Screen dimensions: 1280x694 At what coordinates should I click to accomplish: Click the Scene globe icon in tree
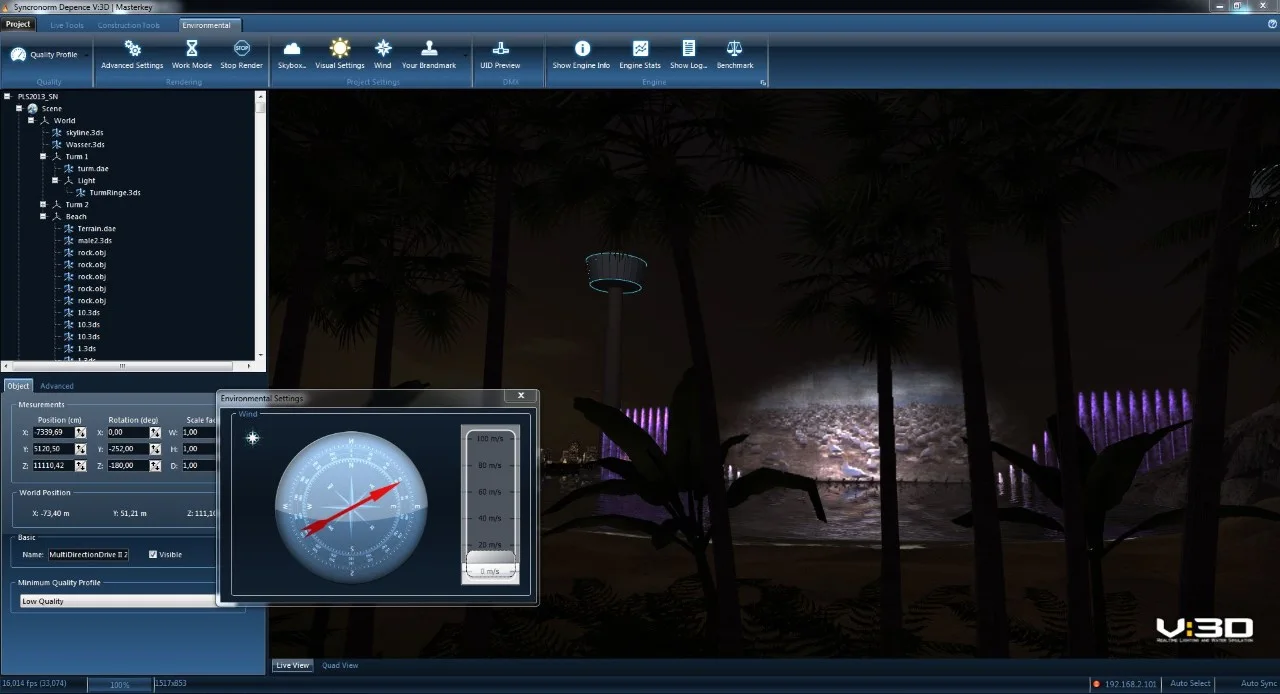click(x=32, y=108)
